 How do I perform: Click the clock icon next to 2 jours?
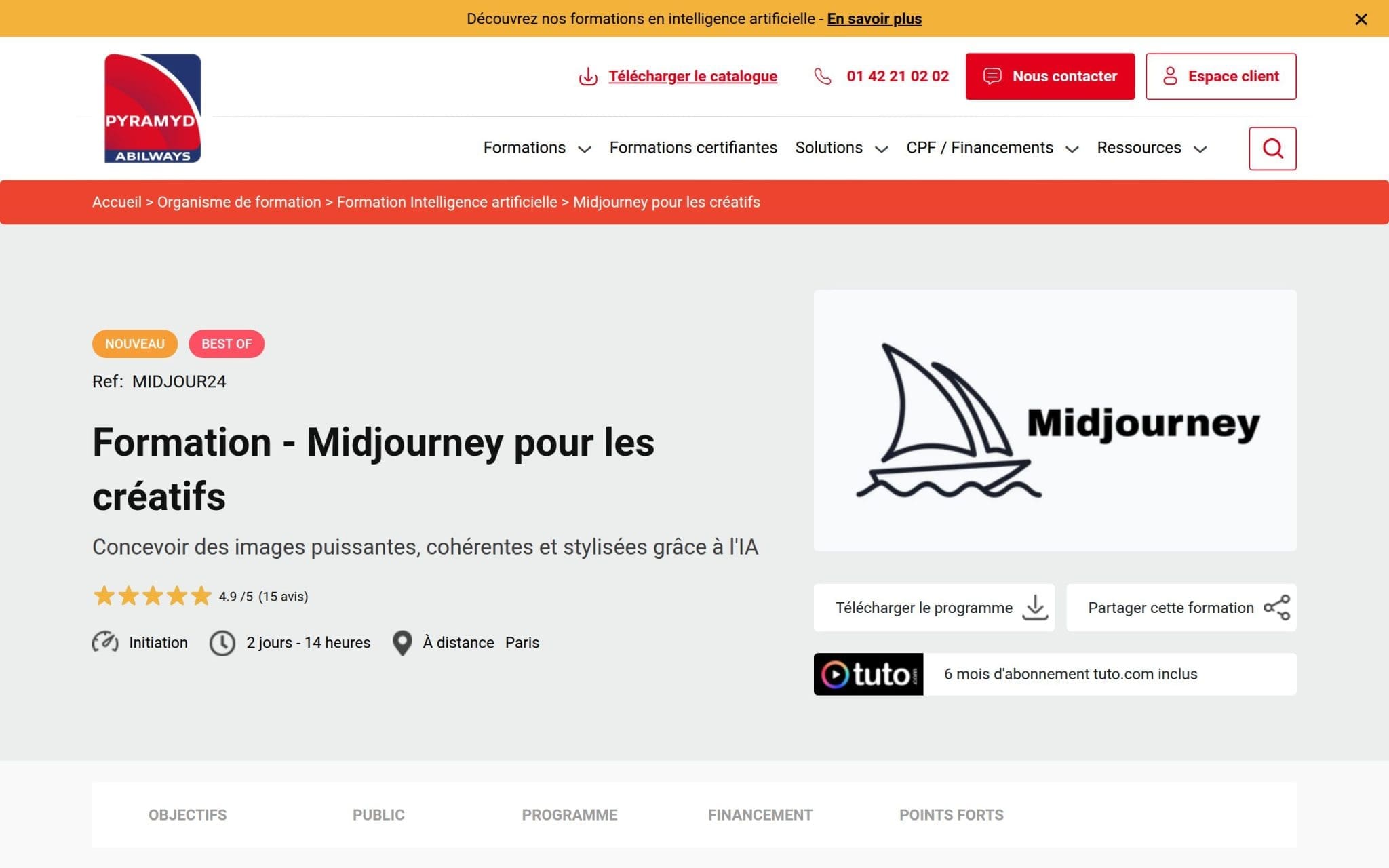[x=222, y=642]
